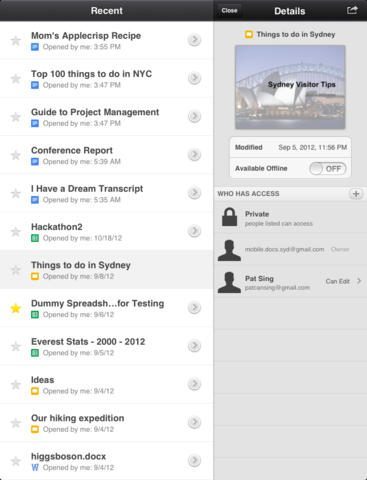Expand details for Everest Stats 2000 - 2012

[194, 346]
